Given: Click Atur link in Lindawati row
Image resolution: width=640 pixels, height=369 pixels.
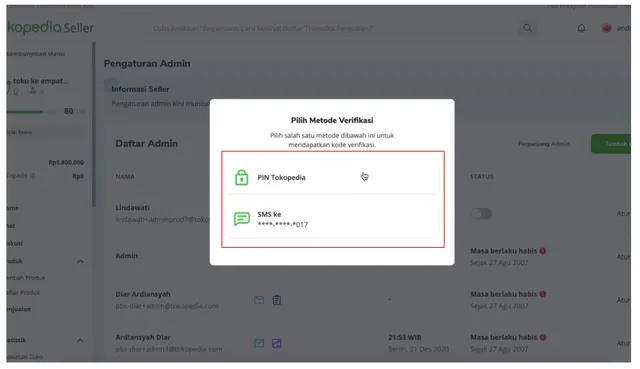Looking at the screenshot, I should 624,213.
